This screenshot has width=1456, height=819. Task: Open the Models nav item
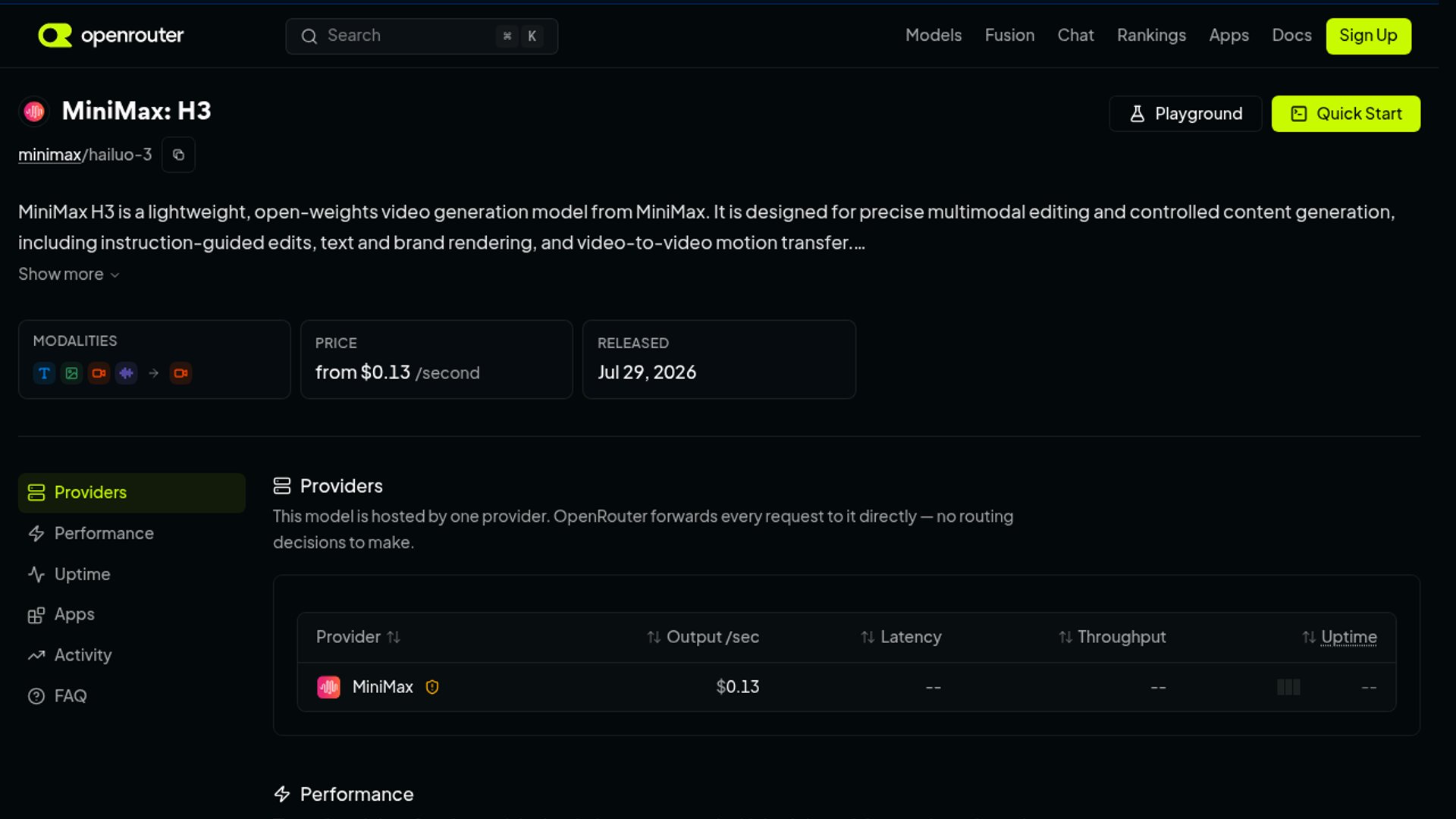click(x=934, y=36)
